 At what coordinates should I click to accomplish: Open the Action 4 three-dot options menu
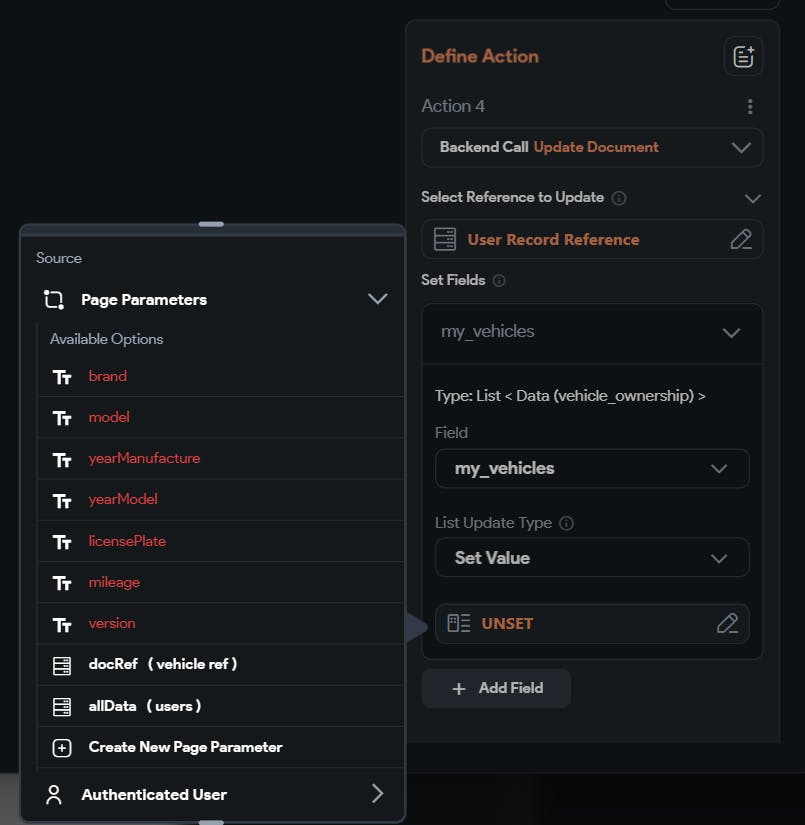pos(750,107)
